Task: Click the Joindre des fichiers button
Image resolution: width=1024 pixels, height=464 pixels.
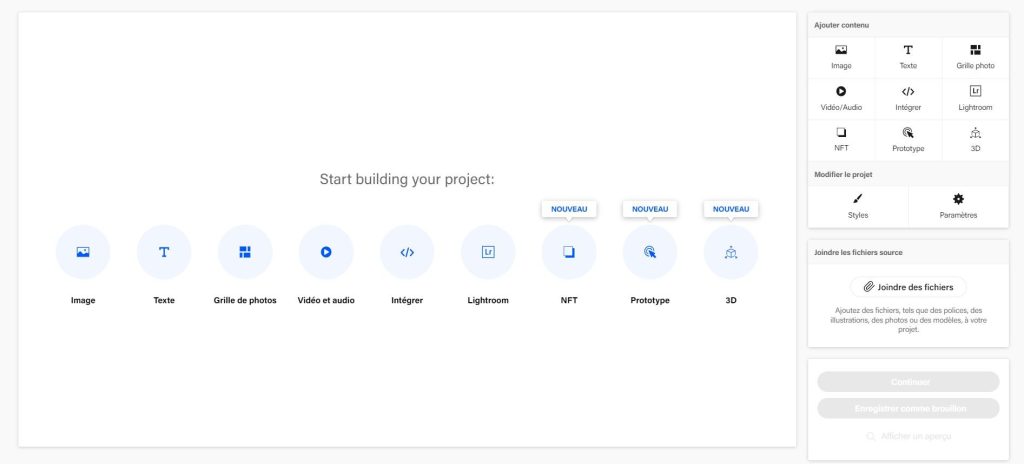Action: tap(908, 287)
